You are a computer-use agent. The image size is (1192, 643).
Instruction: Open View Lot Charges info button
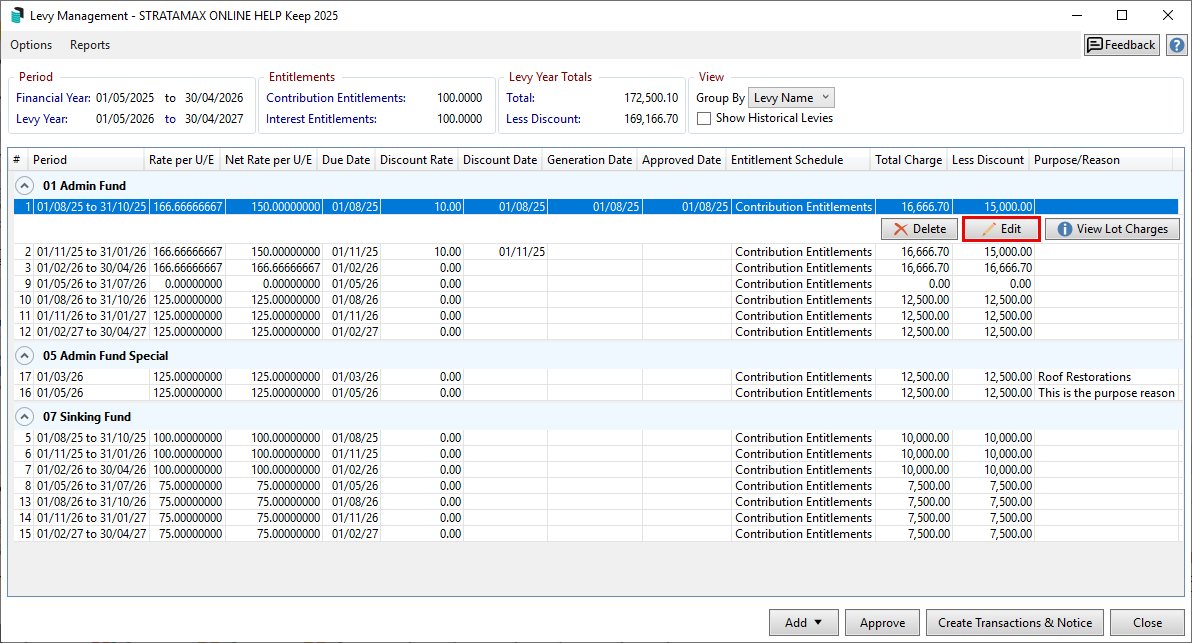coord(1112,229)
